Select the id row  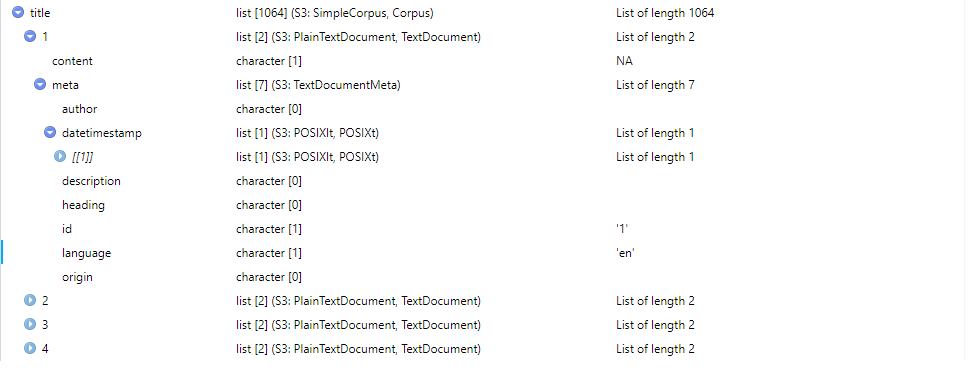click(490, 229)
